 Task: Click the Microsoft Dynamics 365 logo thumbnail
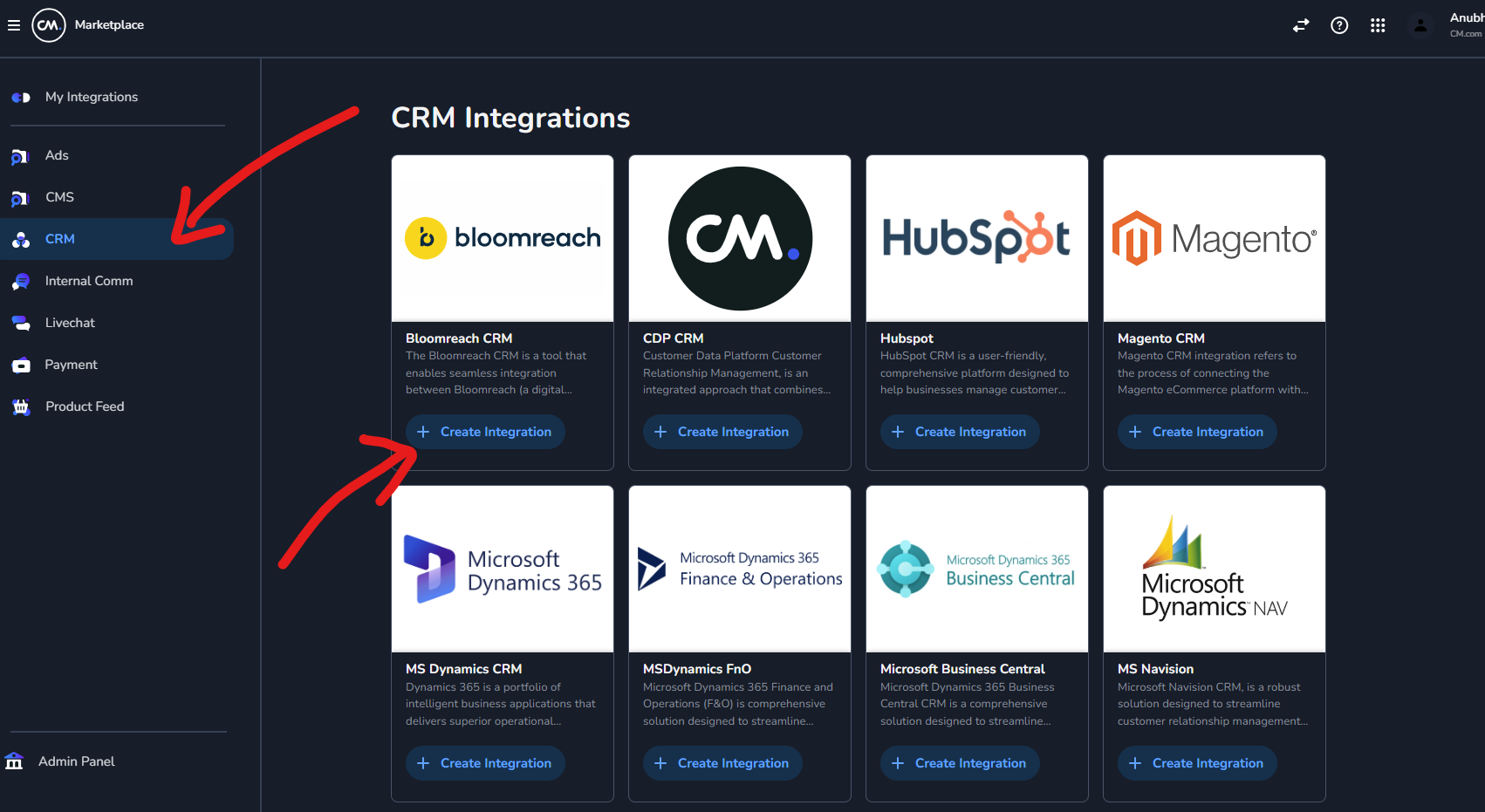503,569
